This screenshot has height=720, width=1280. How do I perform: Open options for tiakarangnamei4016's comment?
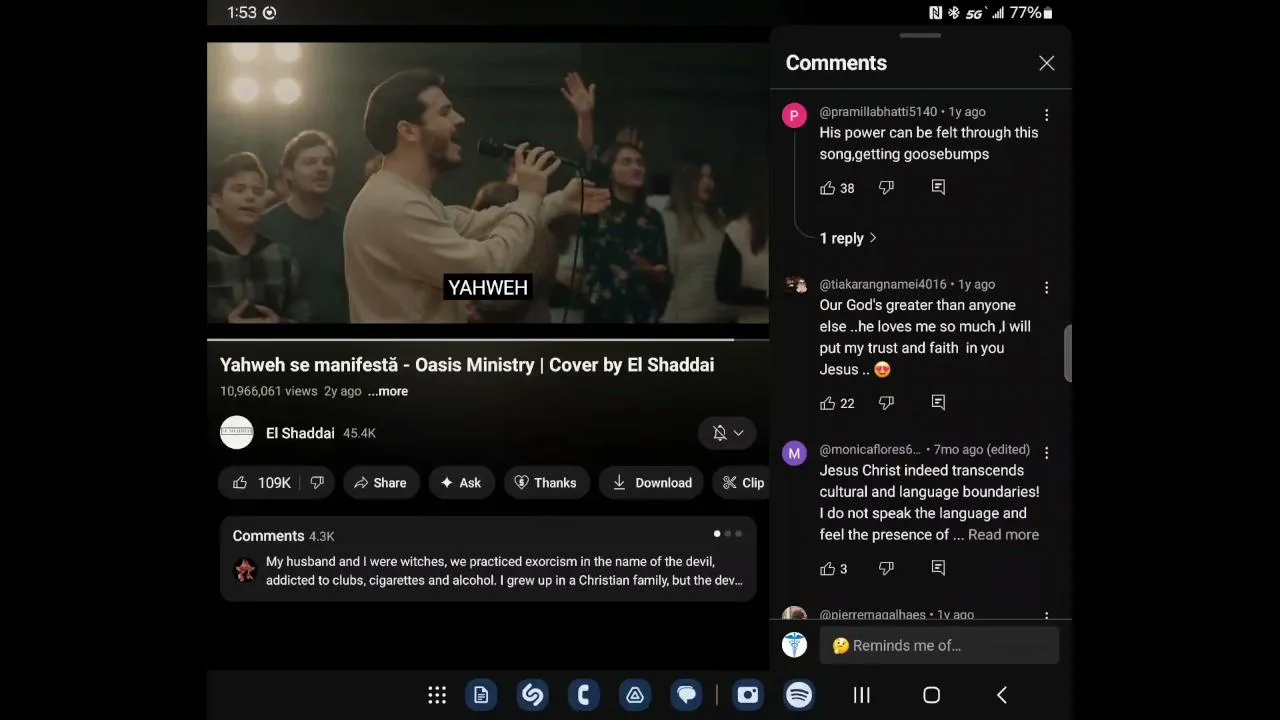[1046, 288]
